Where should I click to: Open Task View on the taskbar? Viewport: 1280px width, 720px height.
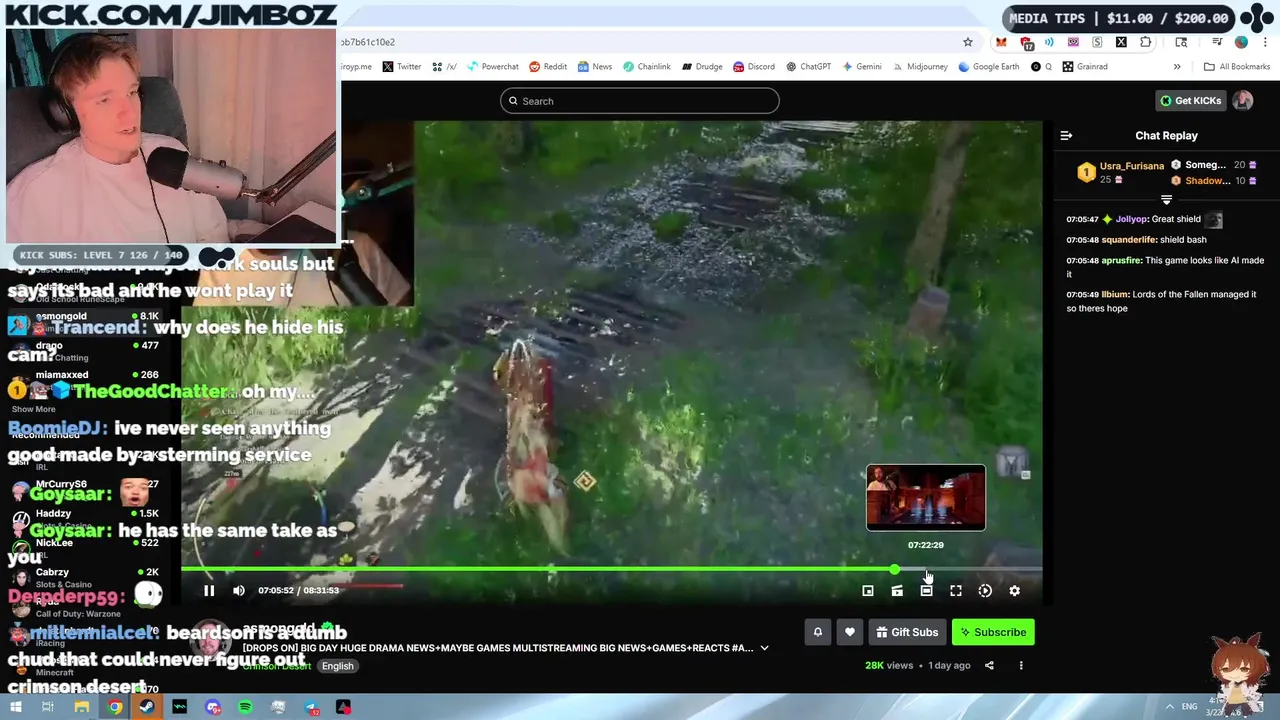pos(47,707)
